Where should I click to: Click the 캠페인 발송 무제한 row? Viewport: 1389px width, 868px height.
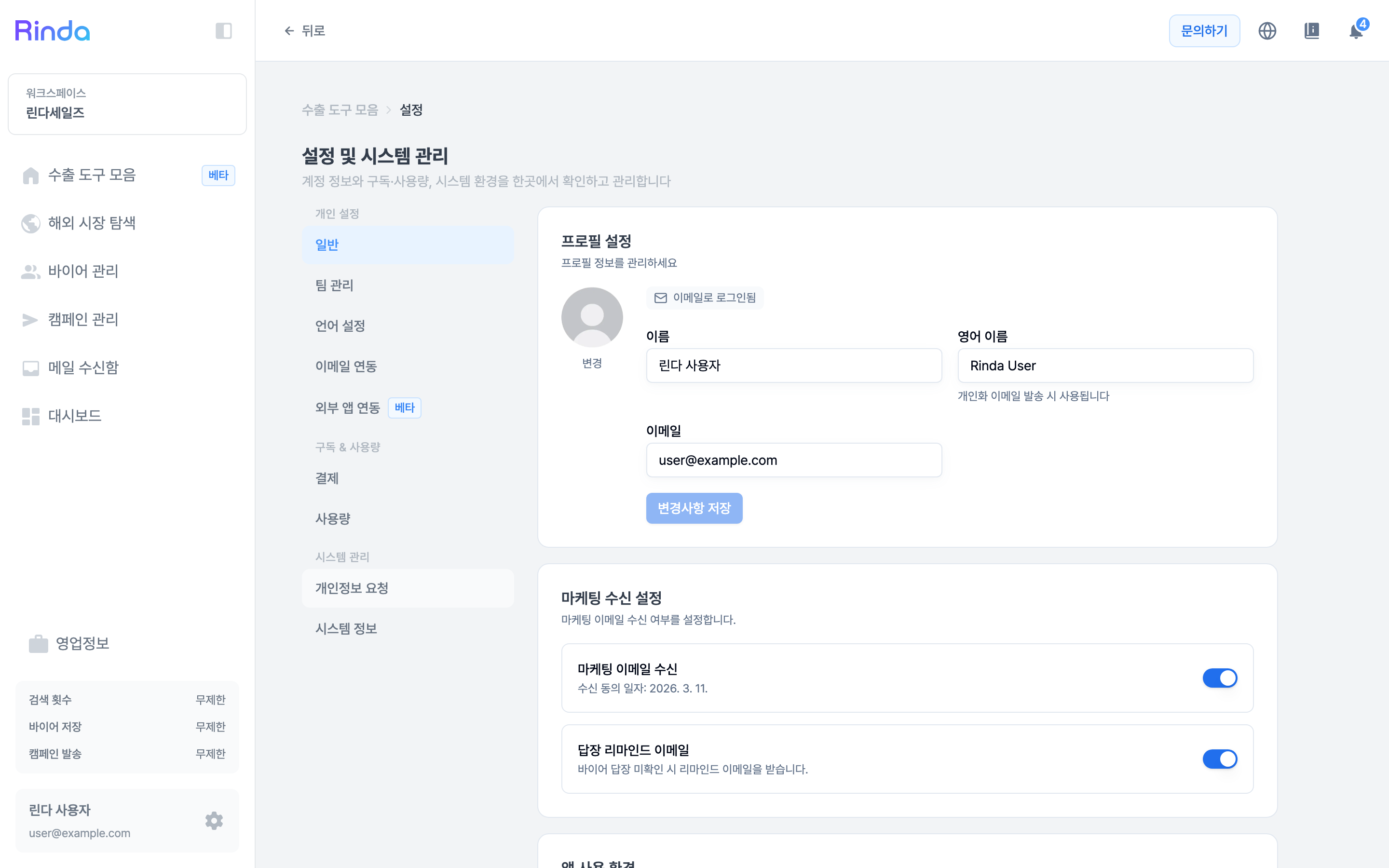point(127,754)
